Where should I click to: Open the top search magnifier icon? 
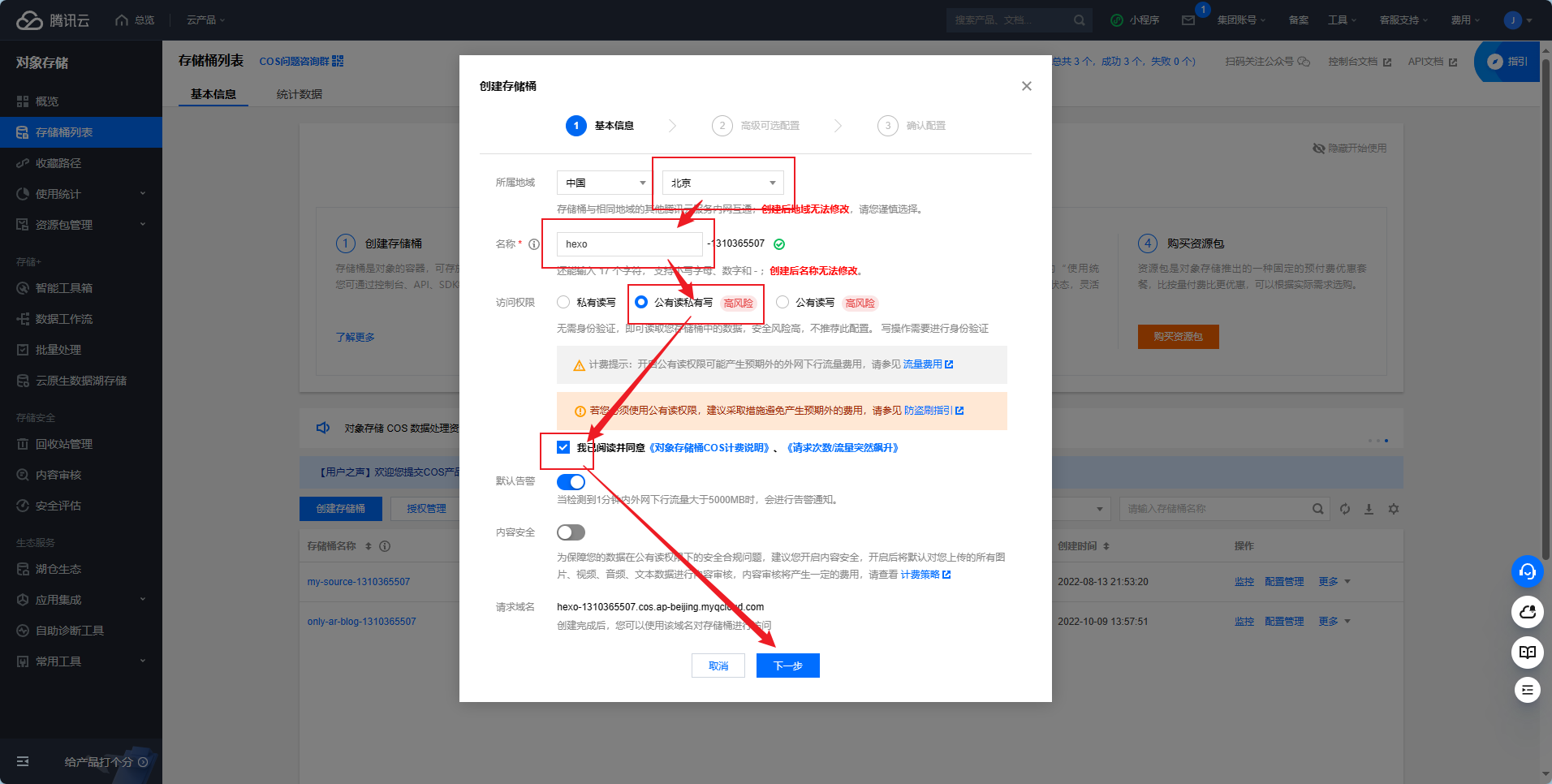1079,20
